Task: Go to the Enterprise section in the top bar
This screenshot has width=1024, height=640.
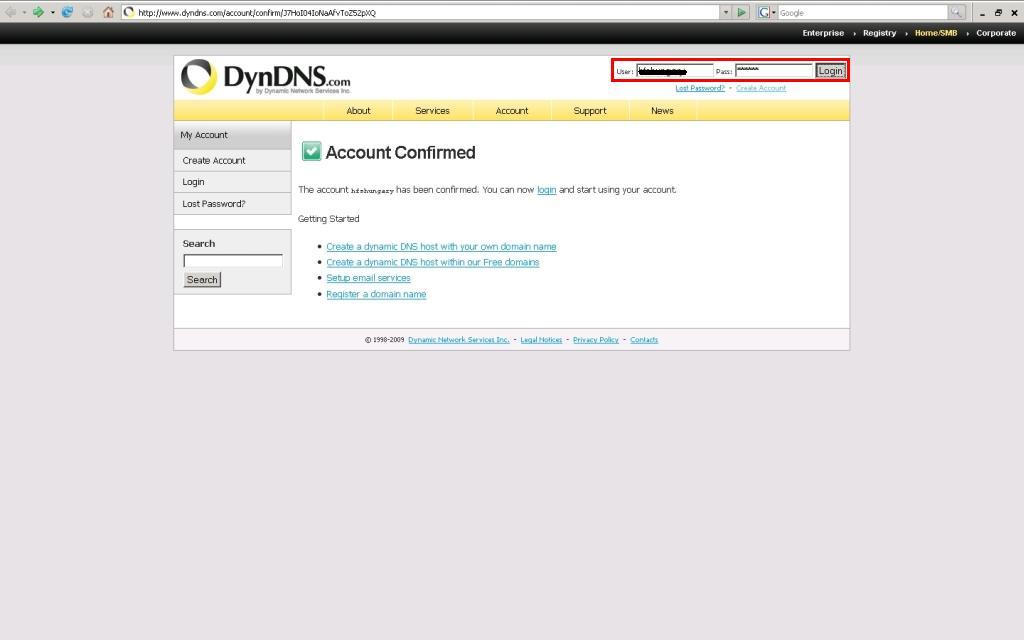Action: pyautogui.click(x=823, y=33)
